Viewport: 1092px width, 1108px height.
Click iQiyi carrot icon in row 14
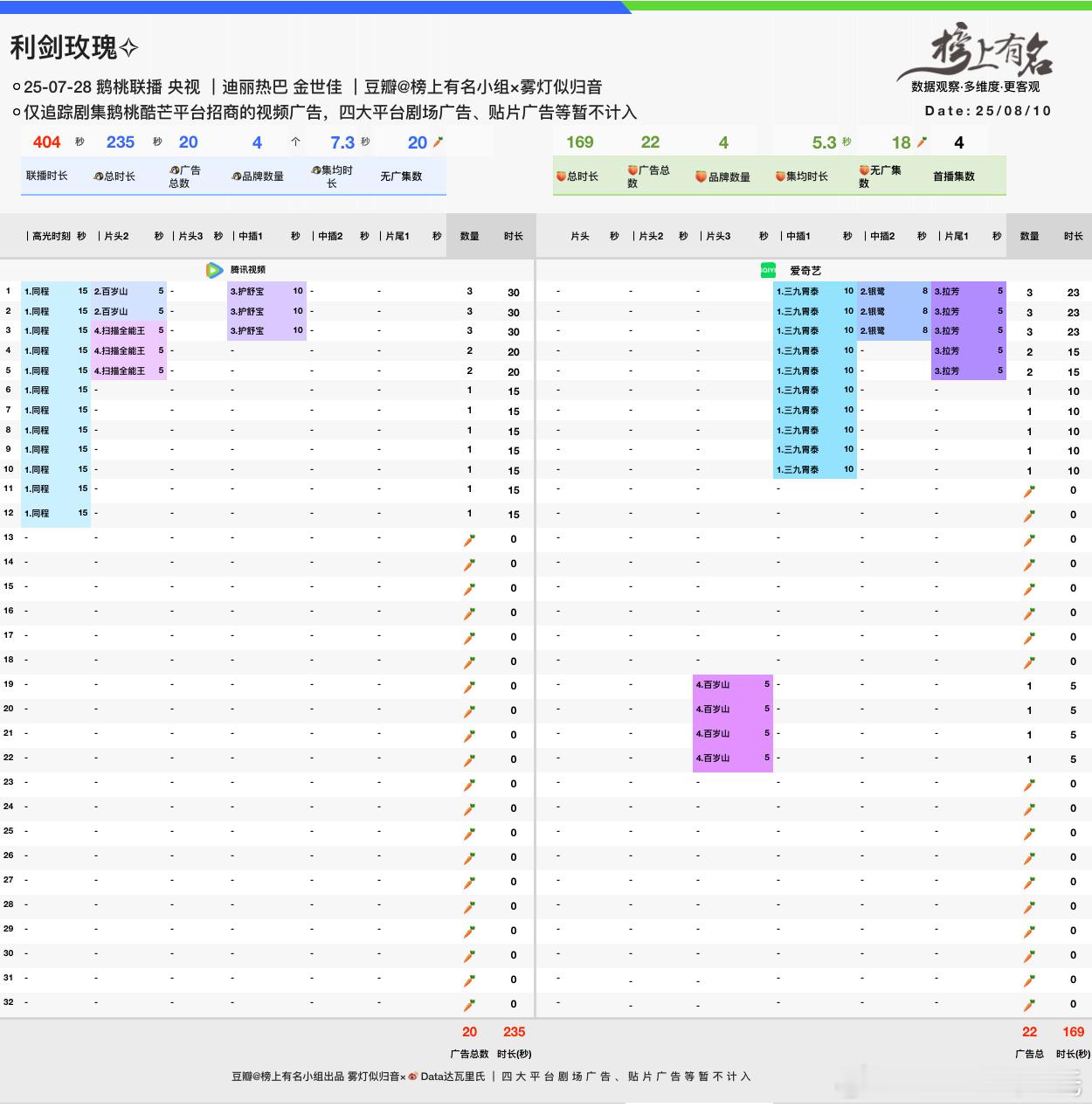point(1029,564)
